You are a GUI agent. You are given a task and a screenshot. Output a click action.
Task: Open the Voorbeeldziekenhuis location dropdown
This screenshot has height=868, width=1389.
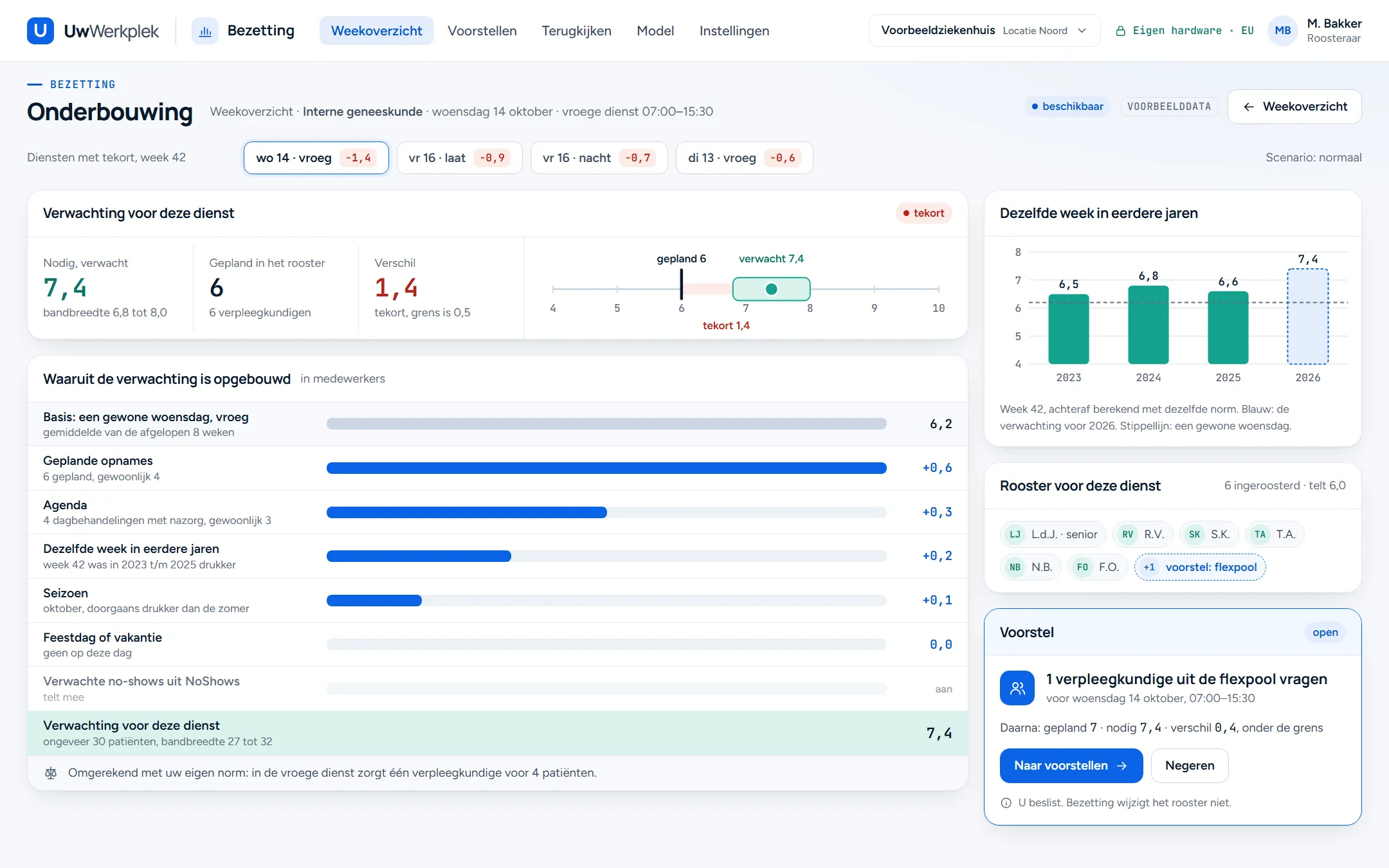click(x=985, y=31)
